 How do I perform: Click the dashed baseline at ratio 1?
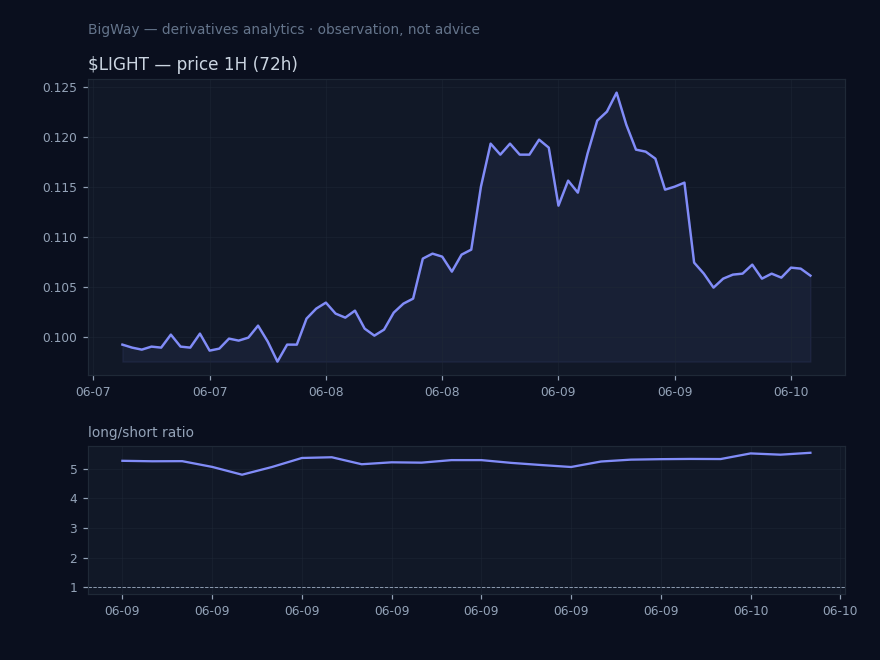tap(467, 588)
